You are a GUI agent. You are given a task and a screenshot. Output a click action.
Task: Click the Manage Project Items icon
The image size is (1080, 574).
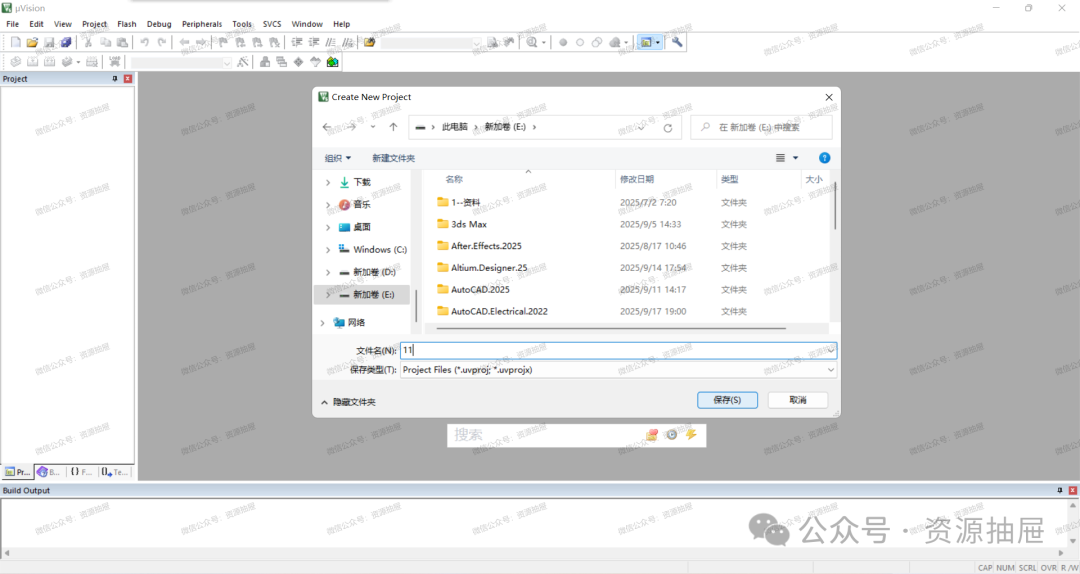pyautogui.click(x=264, y=62)
